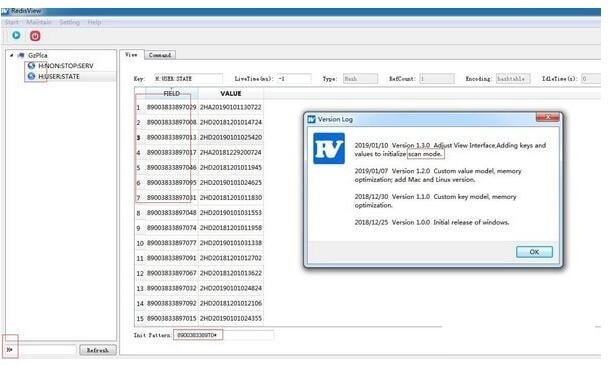The height and width of the screenshot is (365, 611).
Task: Switch to the View tab
Action: (x=131, y=55)
